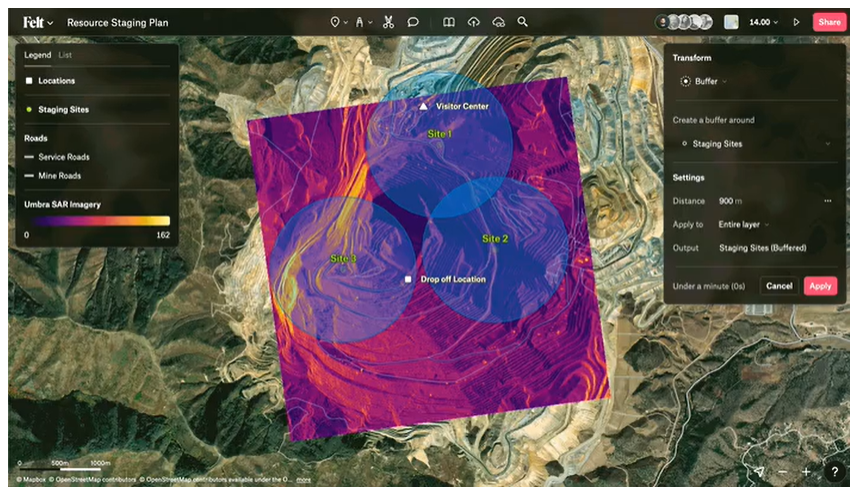Click the locate me arrow icon
The height and width of the screenshot is (494, 863).
759,471
